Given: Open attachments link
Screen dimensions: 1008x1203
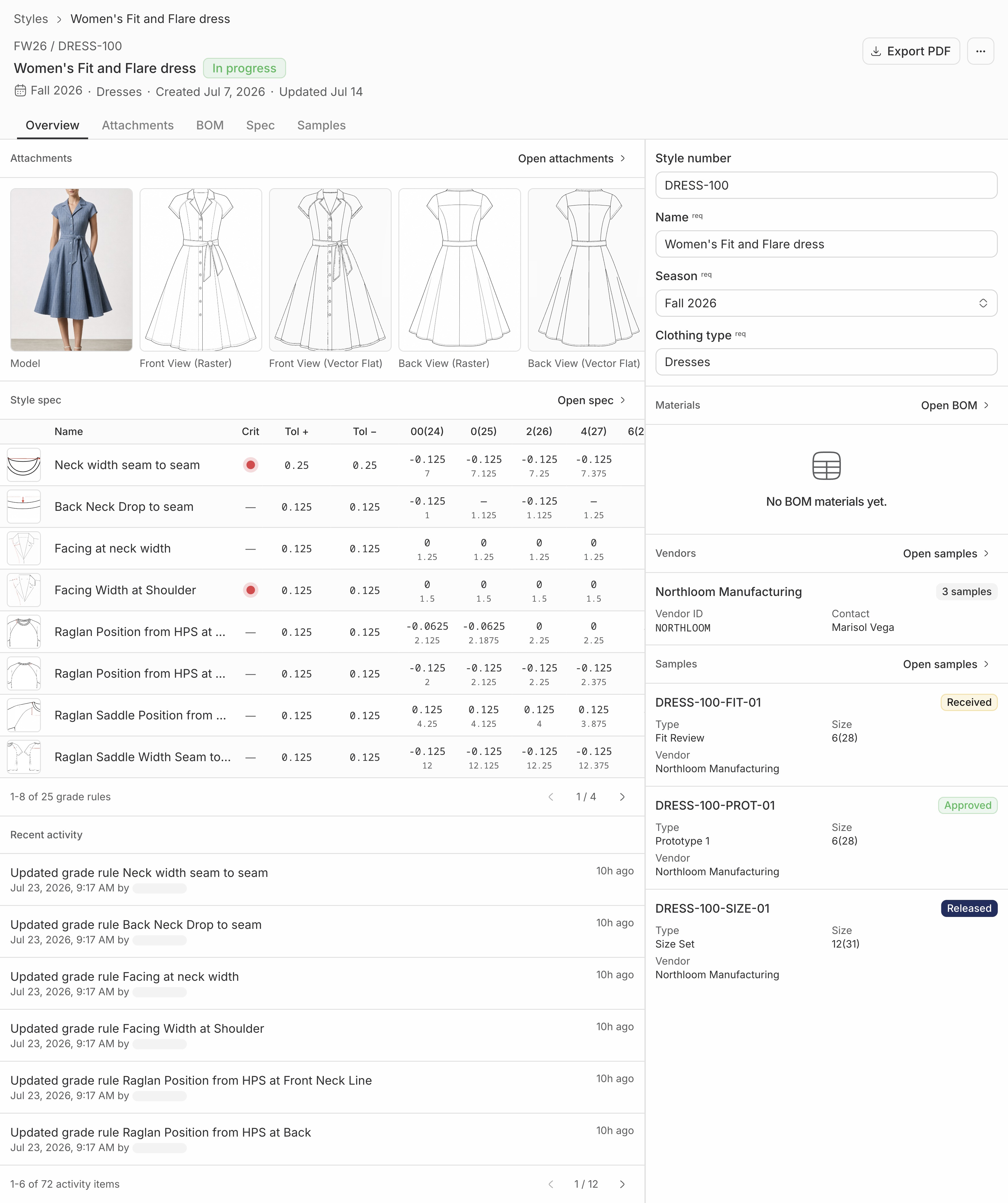Looking at the screenshot, I should (x=572, y=159).
